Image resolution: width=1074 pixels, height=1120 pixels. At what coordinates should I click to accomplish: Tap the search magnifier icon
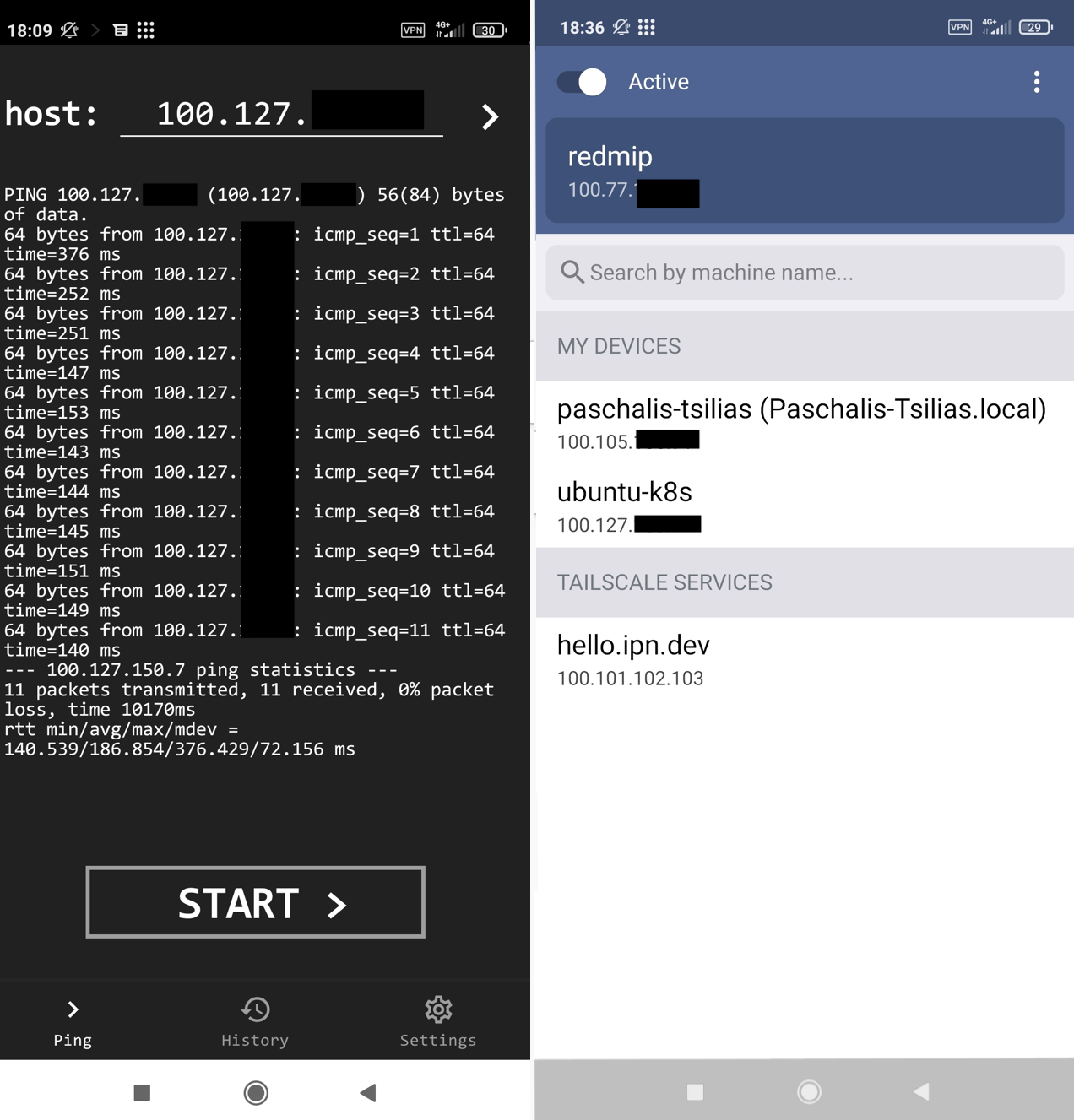pyautogui.click(x=572, y=273)
